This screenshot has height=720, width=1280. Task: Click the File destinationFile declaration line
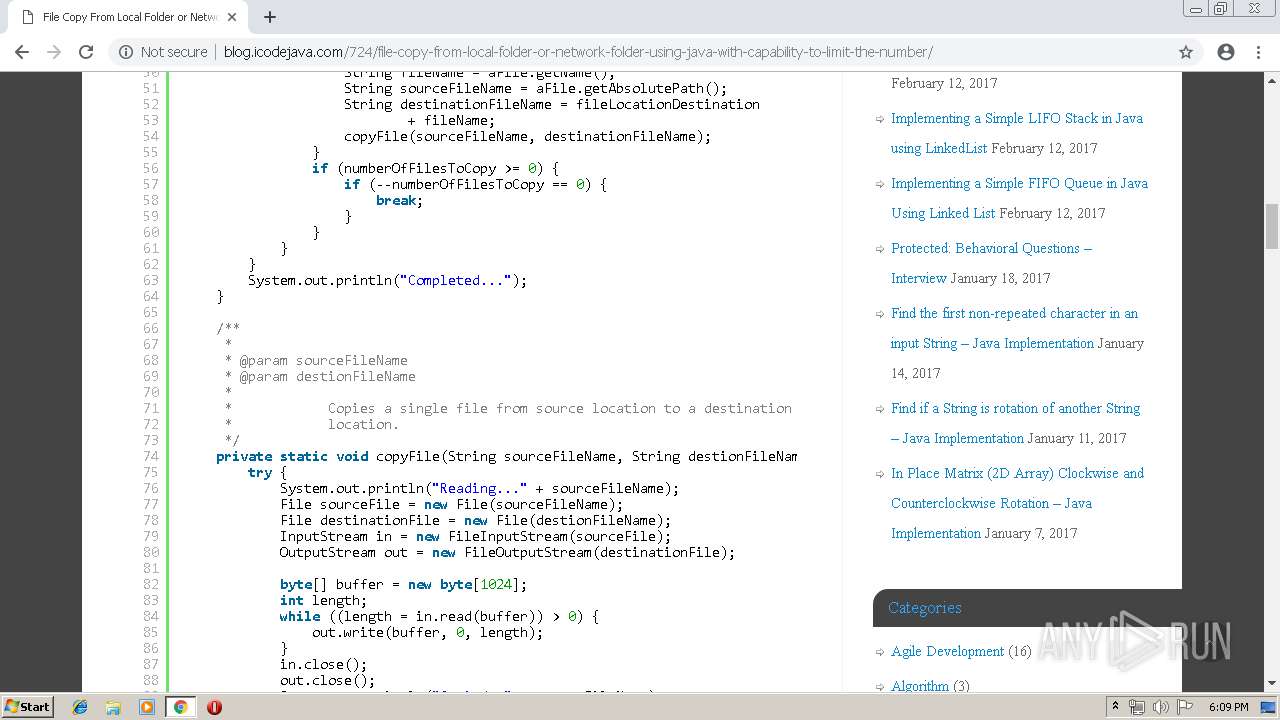475,520
